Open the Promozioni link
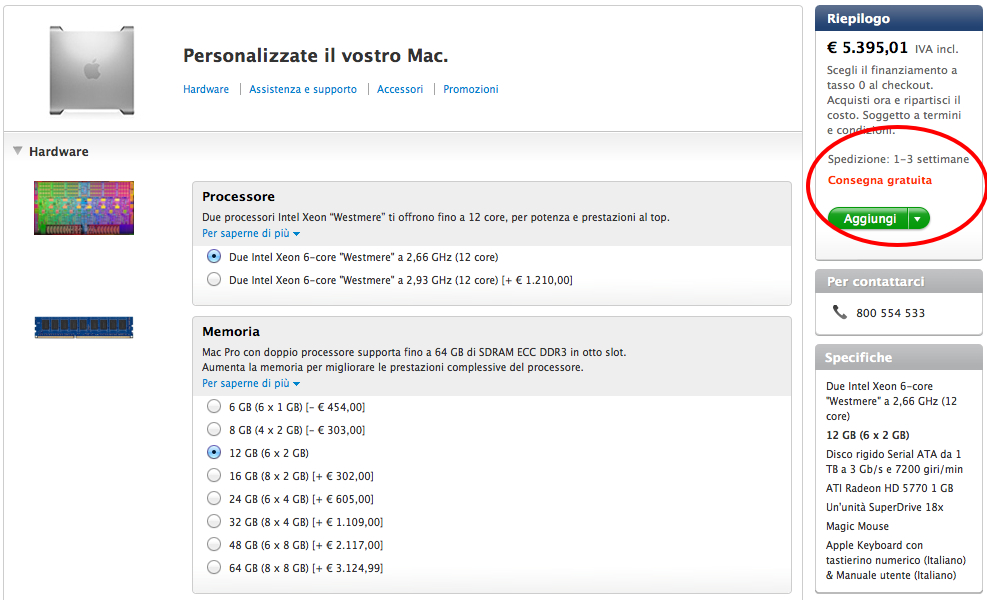The height and width of the screenshot is (600, 987). click(471, 89)
